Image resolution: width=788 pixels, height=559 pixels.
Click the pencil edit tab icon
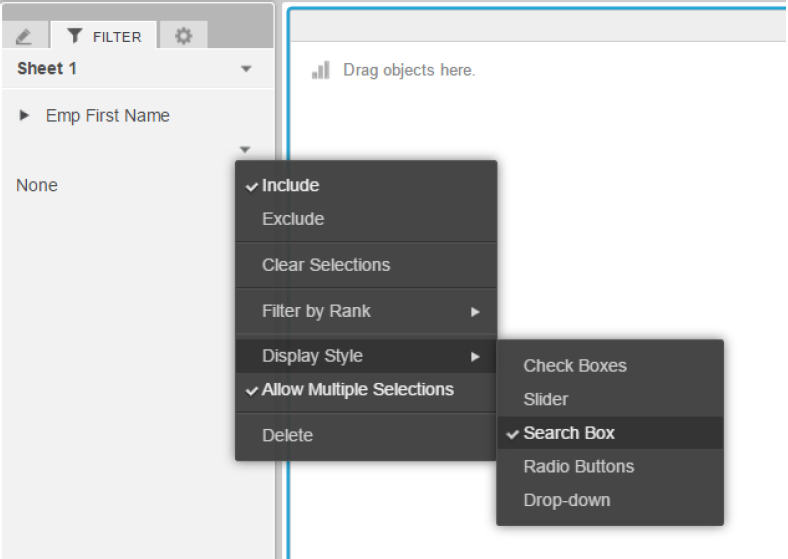[x=24, y=37]
